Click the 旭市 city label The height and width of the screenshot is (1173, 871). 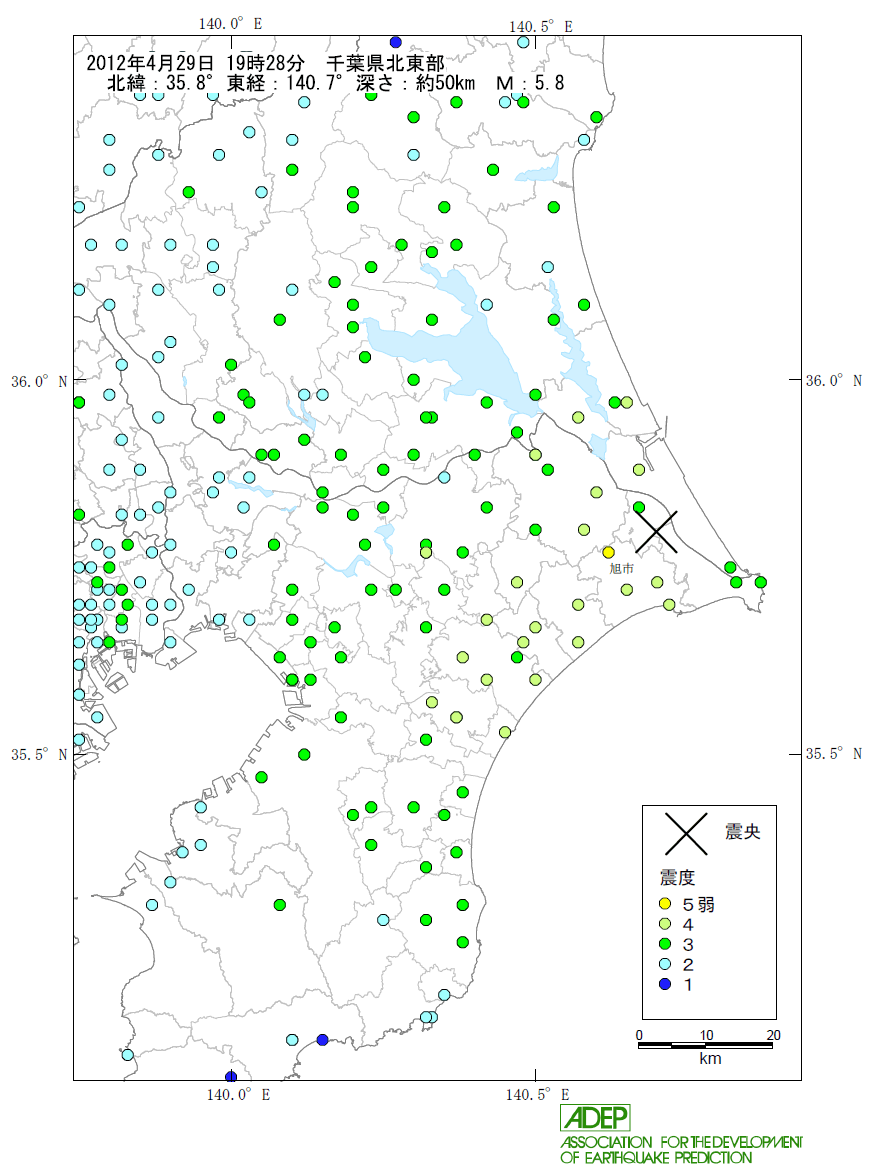pos(621,569)
